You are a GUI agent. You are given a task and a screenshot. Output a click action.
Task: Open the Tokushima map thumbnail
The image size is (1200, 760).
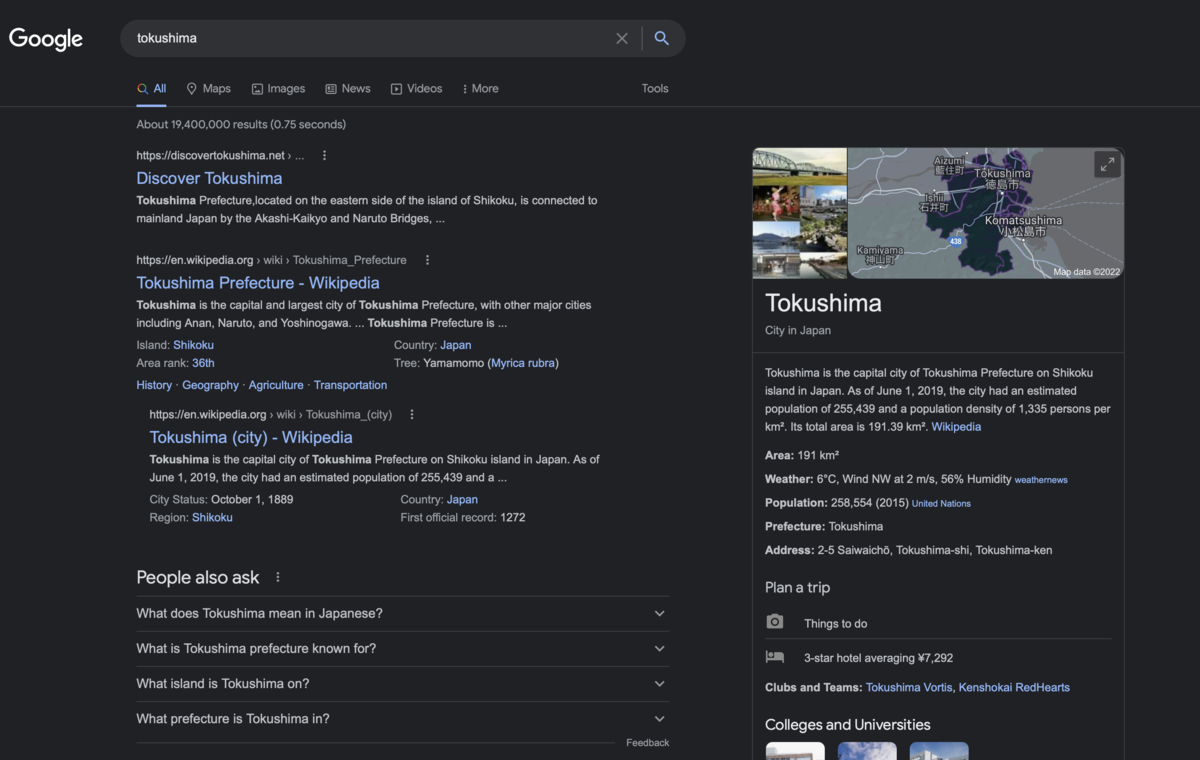click(x=986, y=213)
